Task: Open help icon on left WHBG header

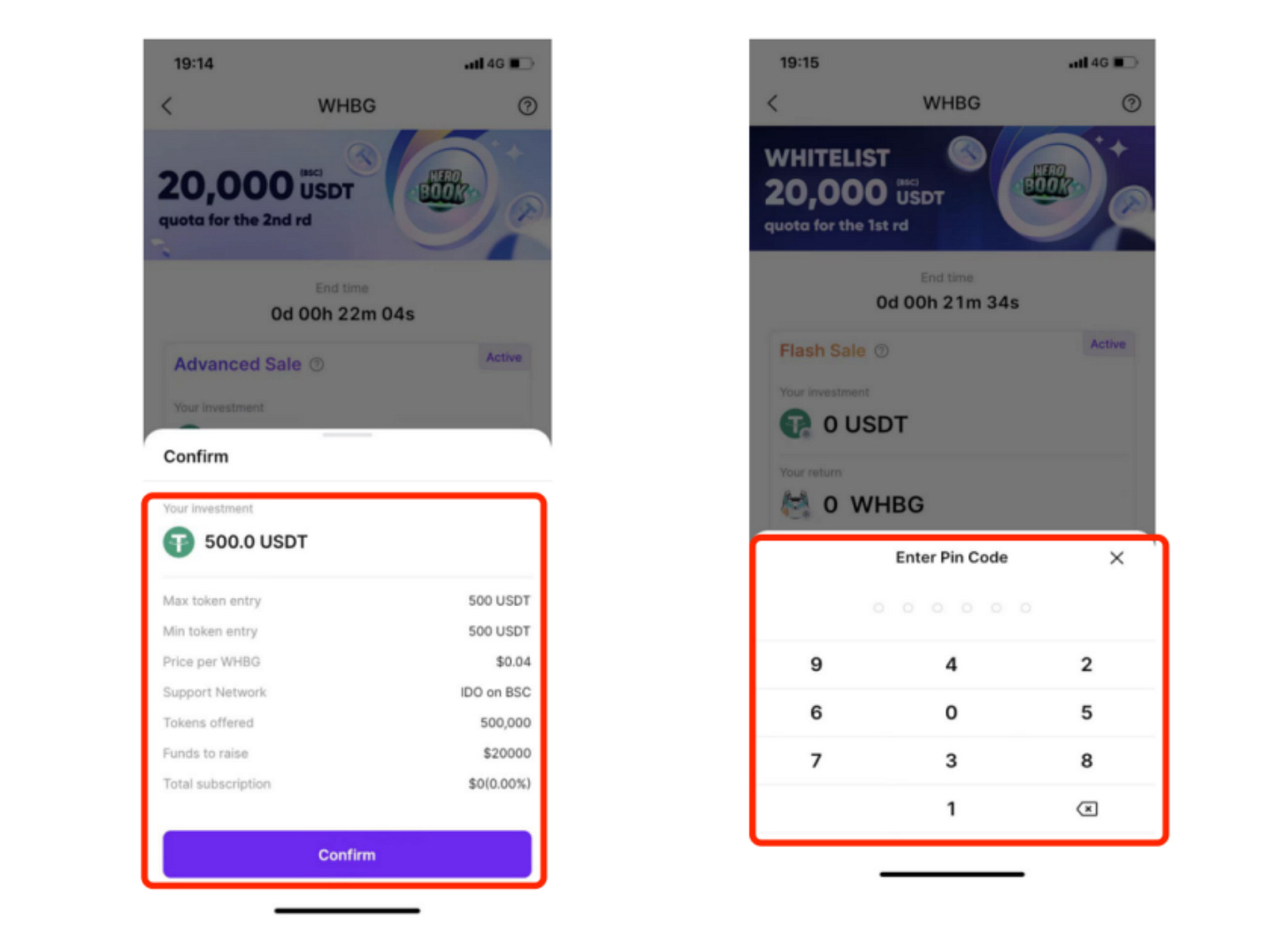Action: (x=527, y=106)
